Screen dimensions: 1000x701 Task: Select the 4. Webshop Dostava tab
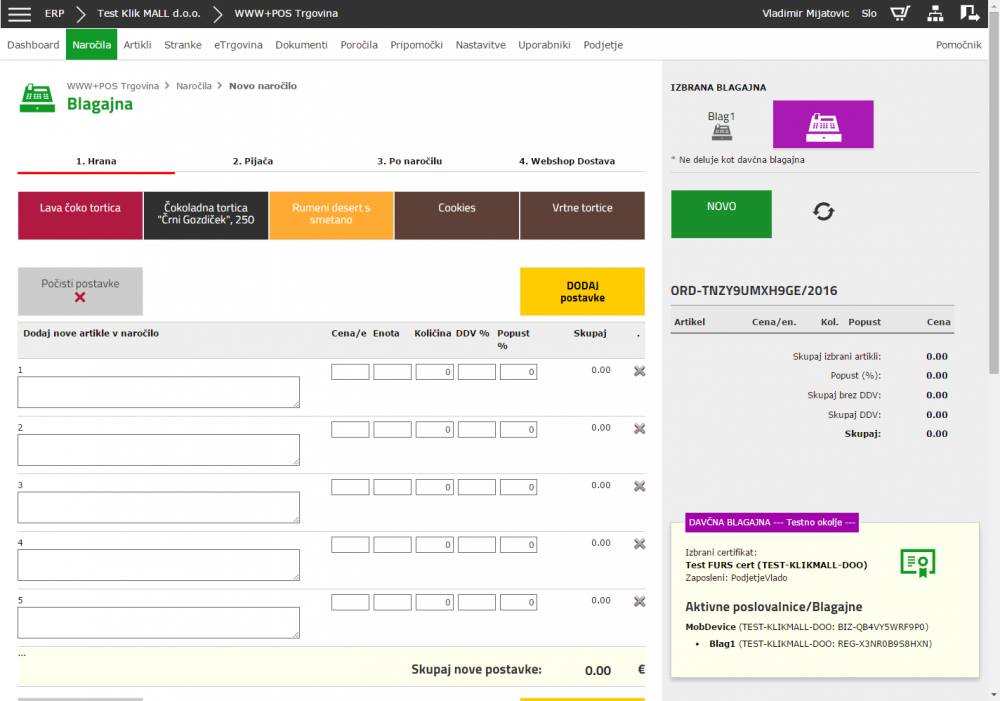click(566, 161)
